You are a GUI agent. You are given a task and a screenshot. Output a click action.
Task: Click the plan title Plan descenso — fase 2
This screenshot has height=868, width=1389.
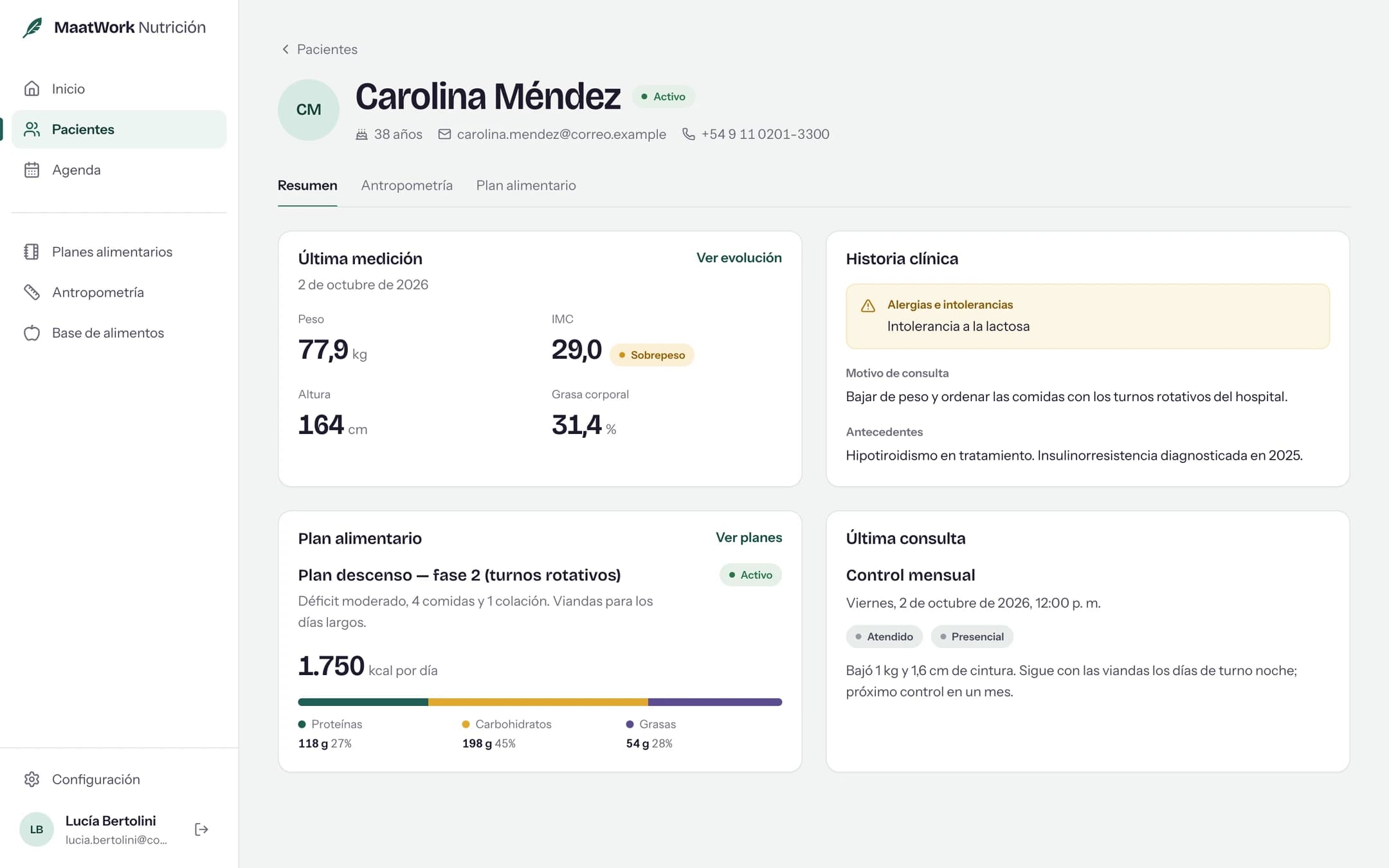click(x=459, y=575)
